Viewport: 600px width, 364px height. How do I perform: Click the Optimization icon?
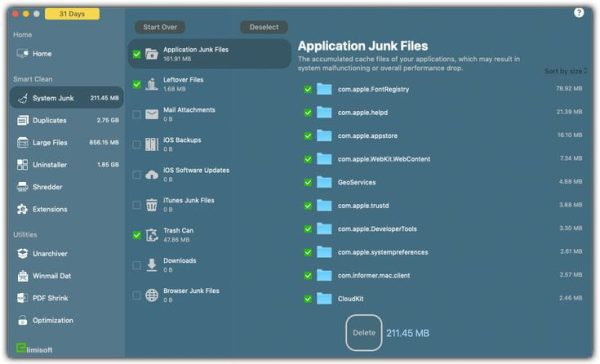click(x=23, y=320)
